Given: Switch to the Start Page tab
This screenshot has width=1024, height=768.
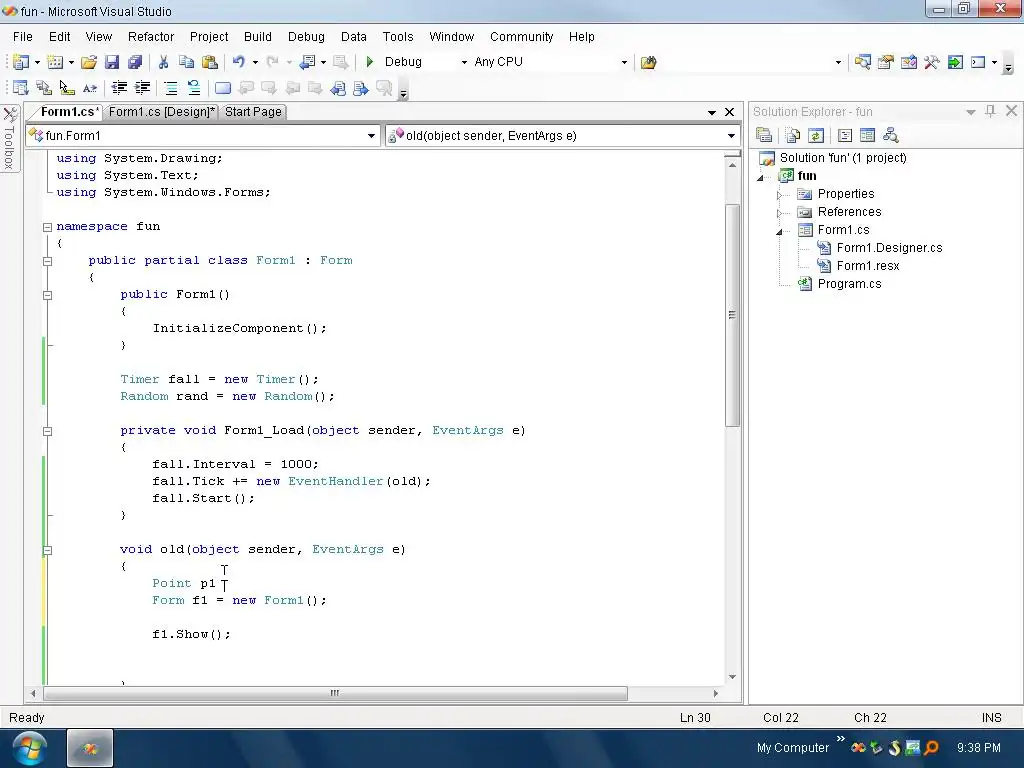Looking at the screenshot, I should [x=253, y=112].
